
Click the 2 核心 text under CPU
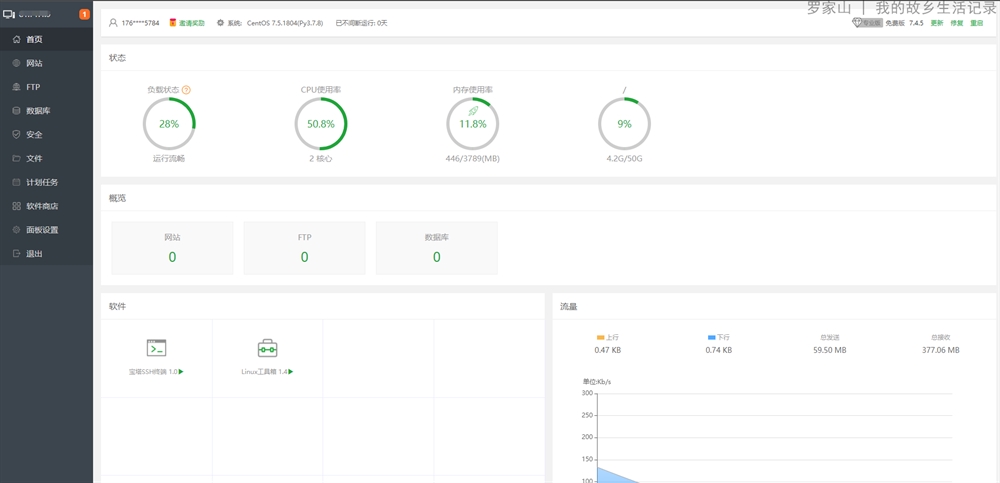pos(321,158)
